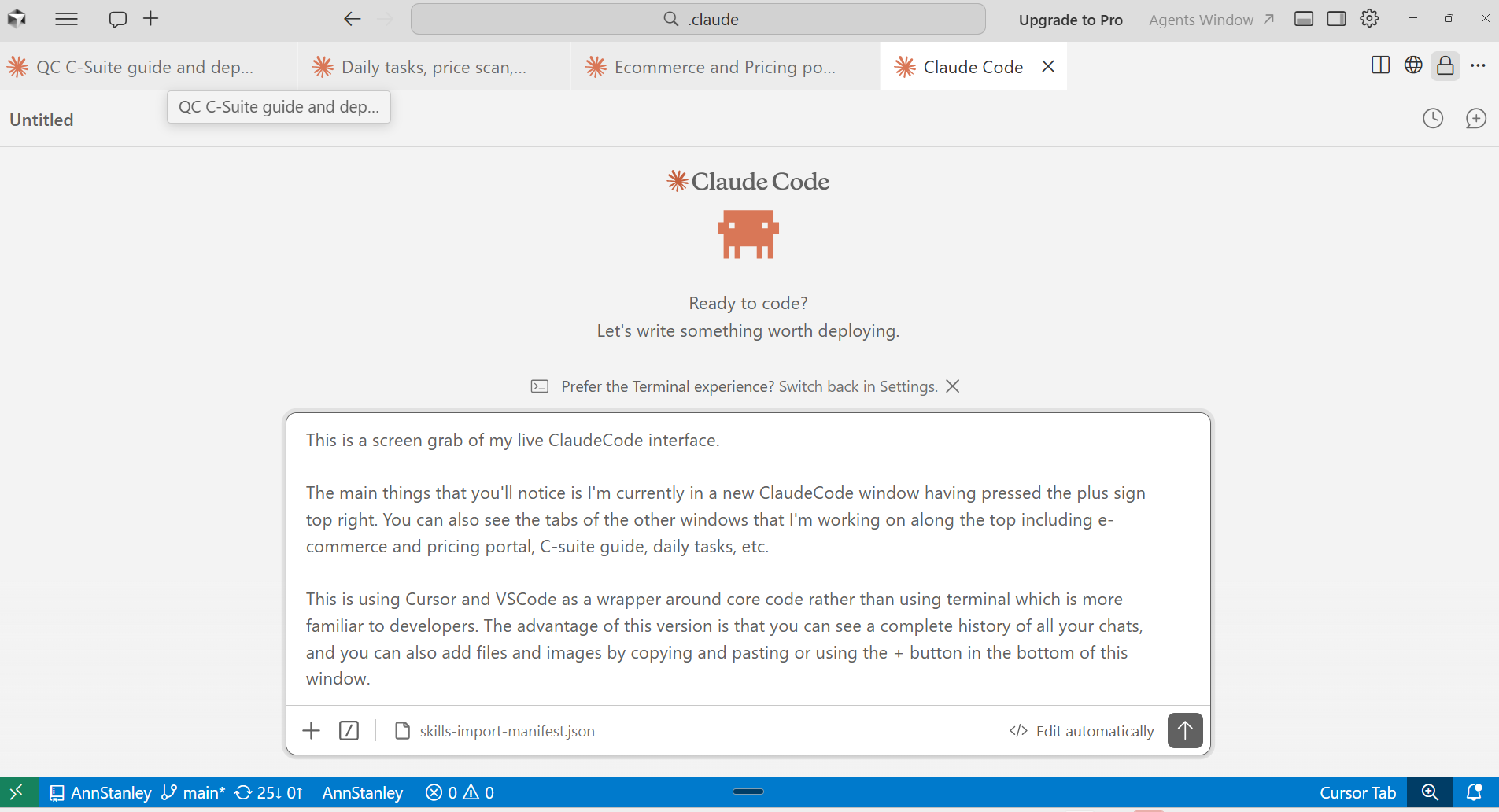The height and width of the screenshot is (812, 1499).
Task: Click skills-import-manifest.json file chip
Action: 495,731
